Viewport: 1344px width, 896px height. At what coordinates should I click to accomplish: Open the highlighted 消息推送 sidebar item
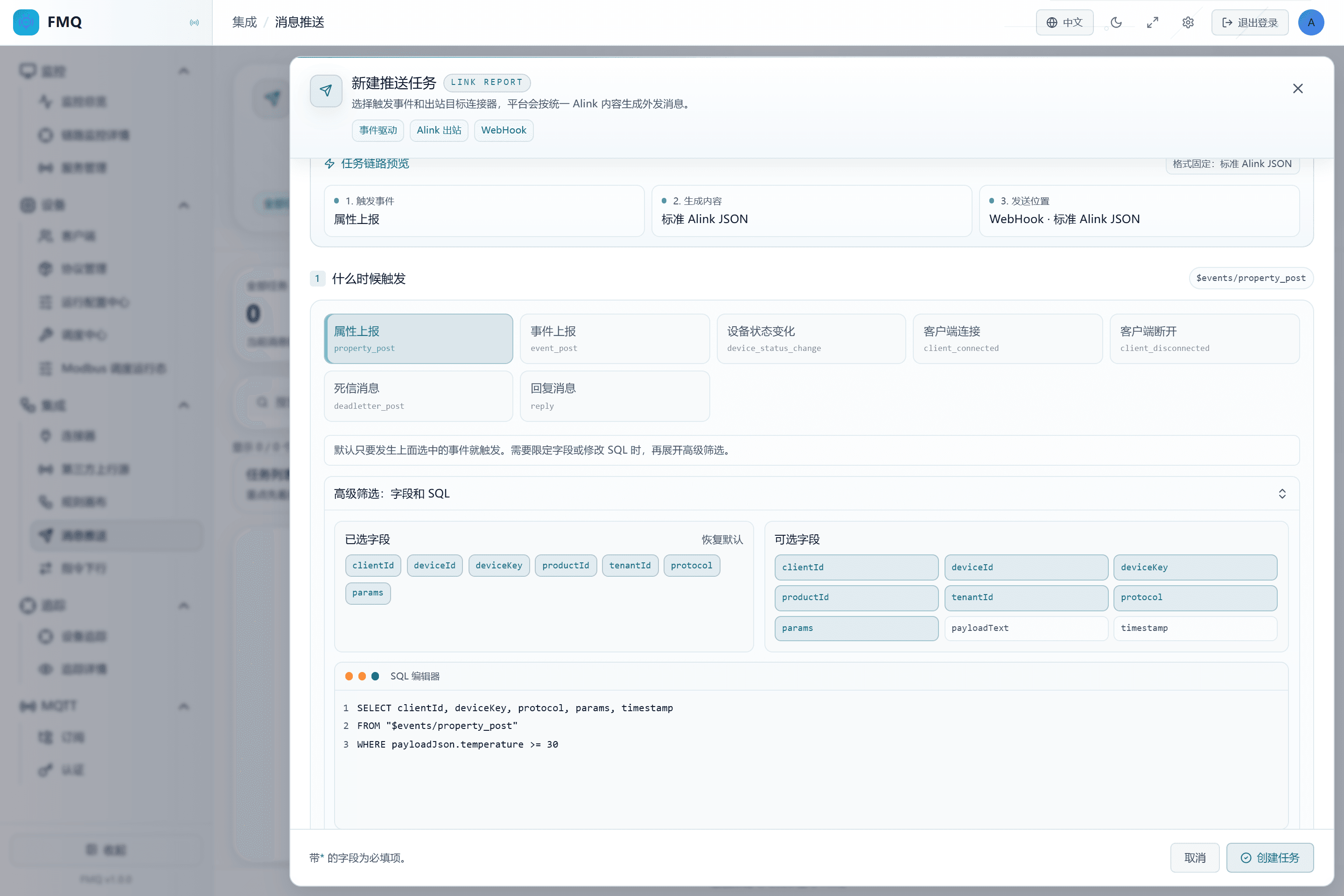(x=117, y=535)
